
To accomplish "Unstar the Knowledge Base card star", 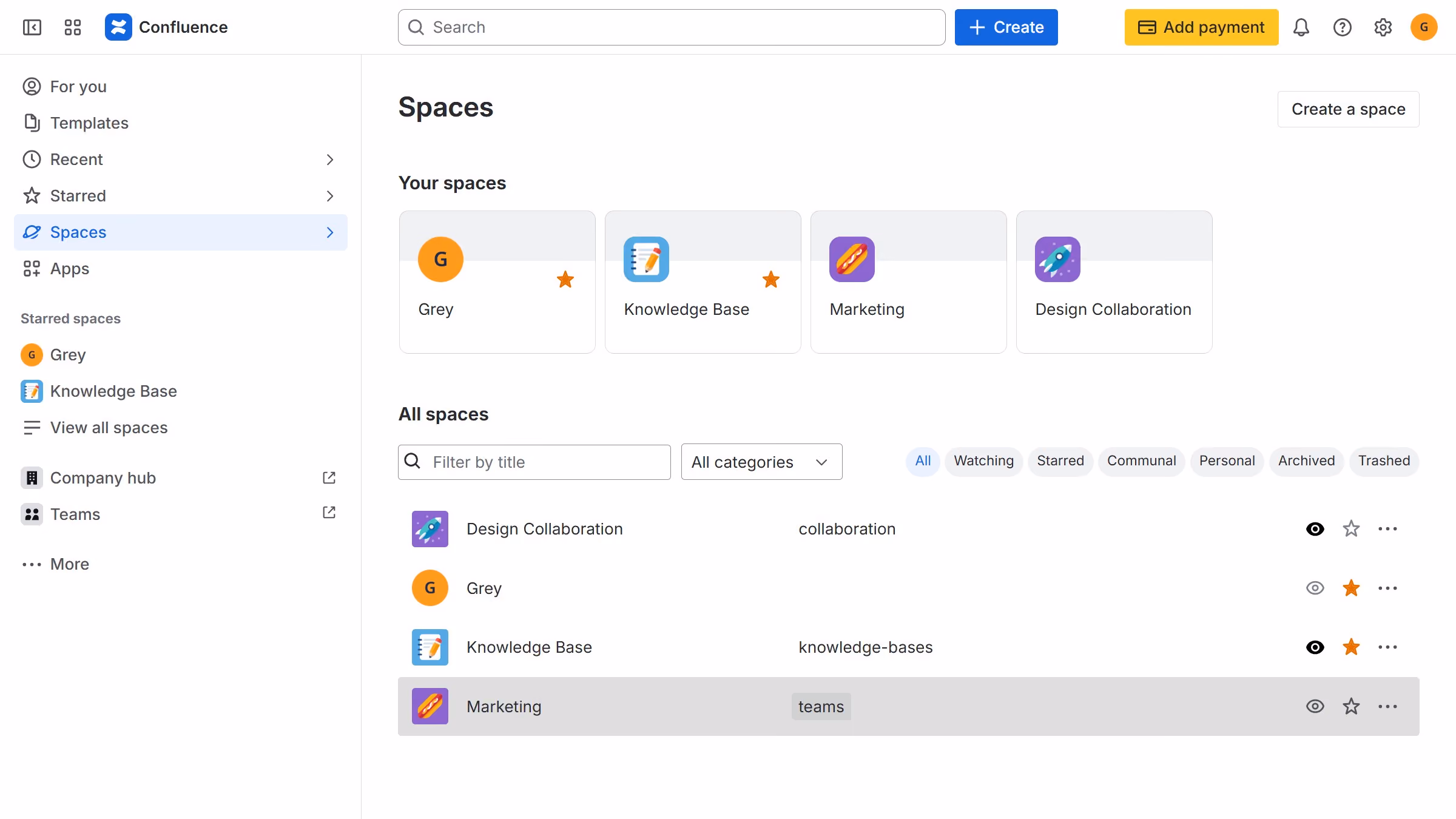I will (x=771, y=280).
